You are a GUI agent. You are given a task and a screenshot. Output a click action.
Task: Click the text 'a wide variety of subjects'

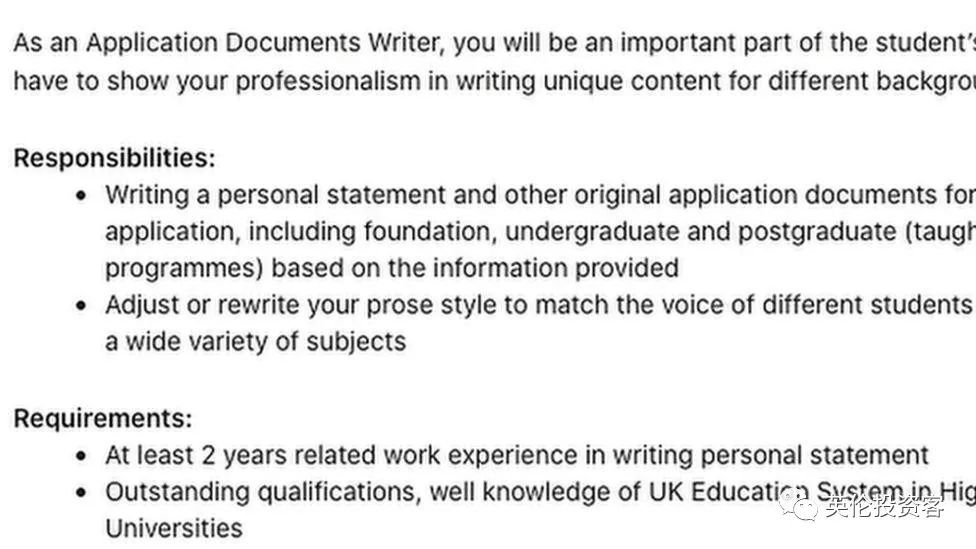point(255,342)
